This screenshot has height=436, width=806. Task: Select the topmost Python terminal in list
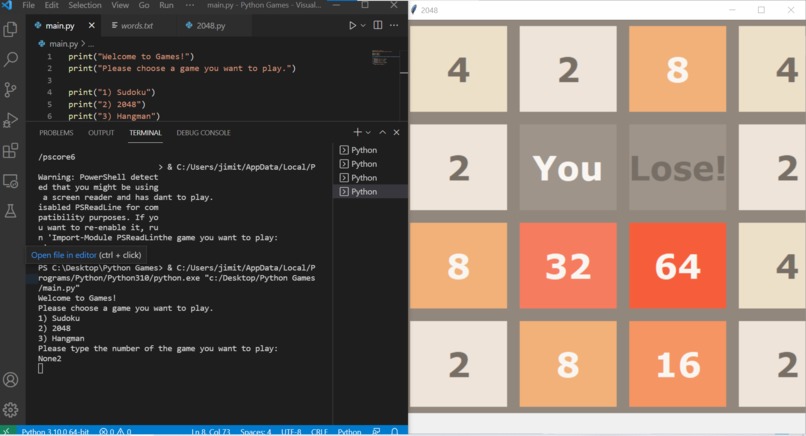370,150
